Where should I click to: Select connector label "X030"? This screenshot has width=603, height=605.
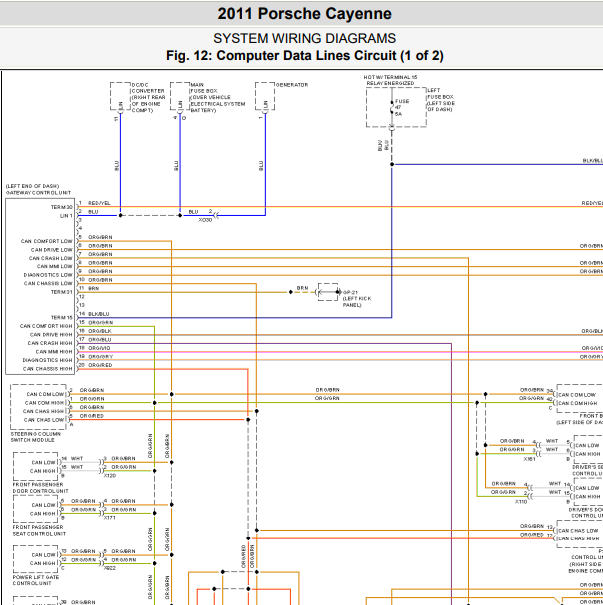pyautogui.click(x=205, y=220)
